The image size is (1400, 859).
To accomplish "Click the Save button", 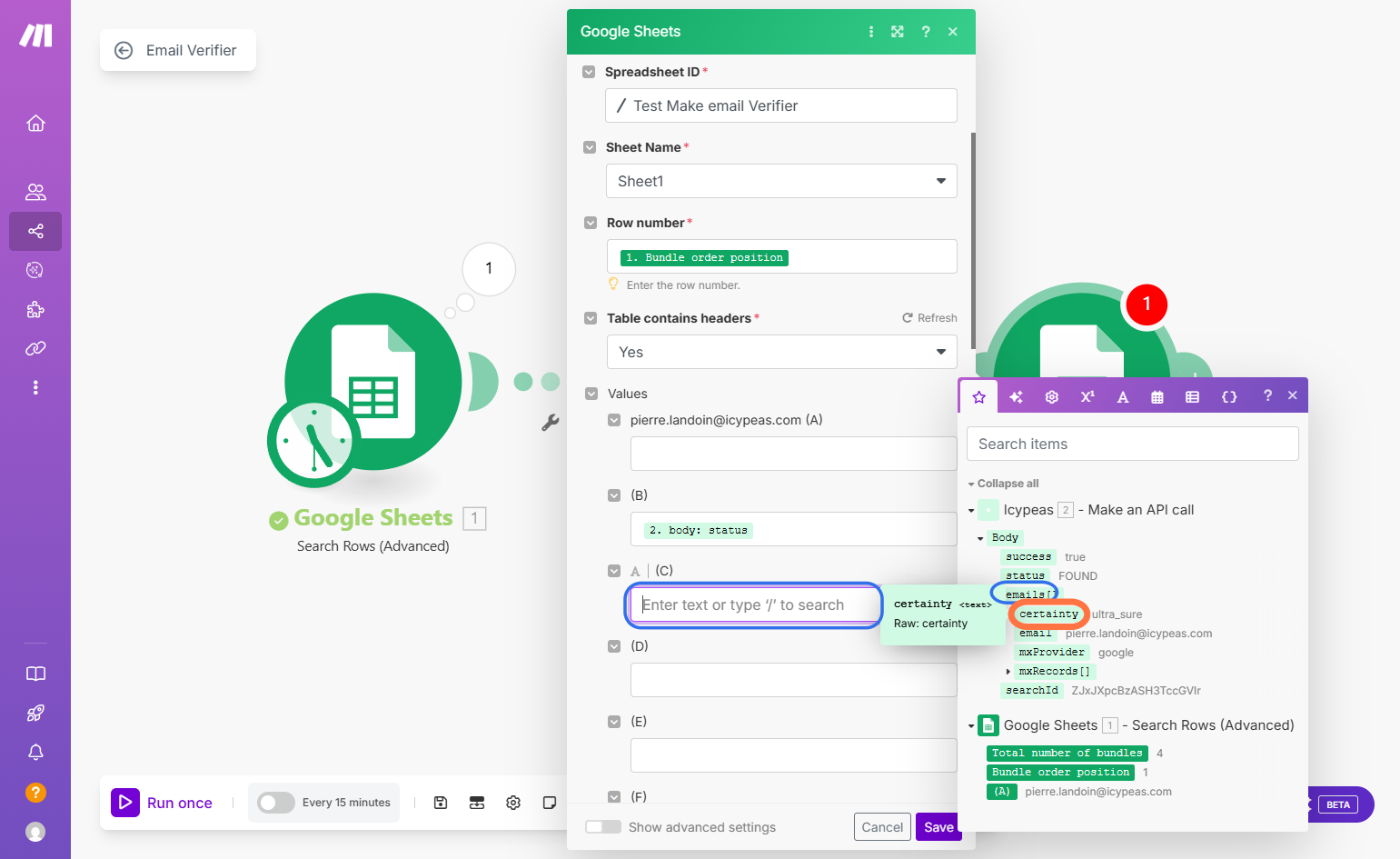I will point(938,827).
